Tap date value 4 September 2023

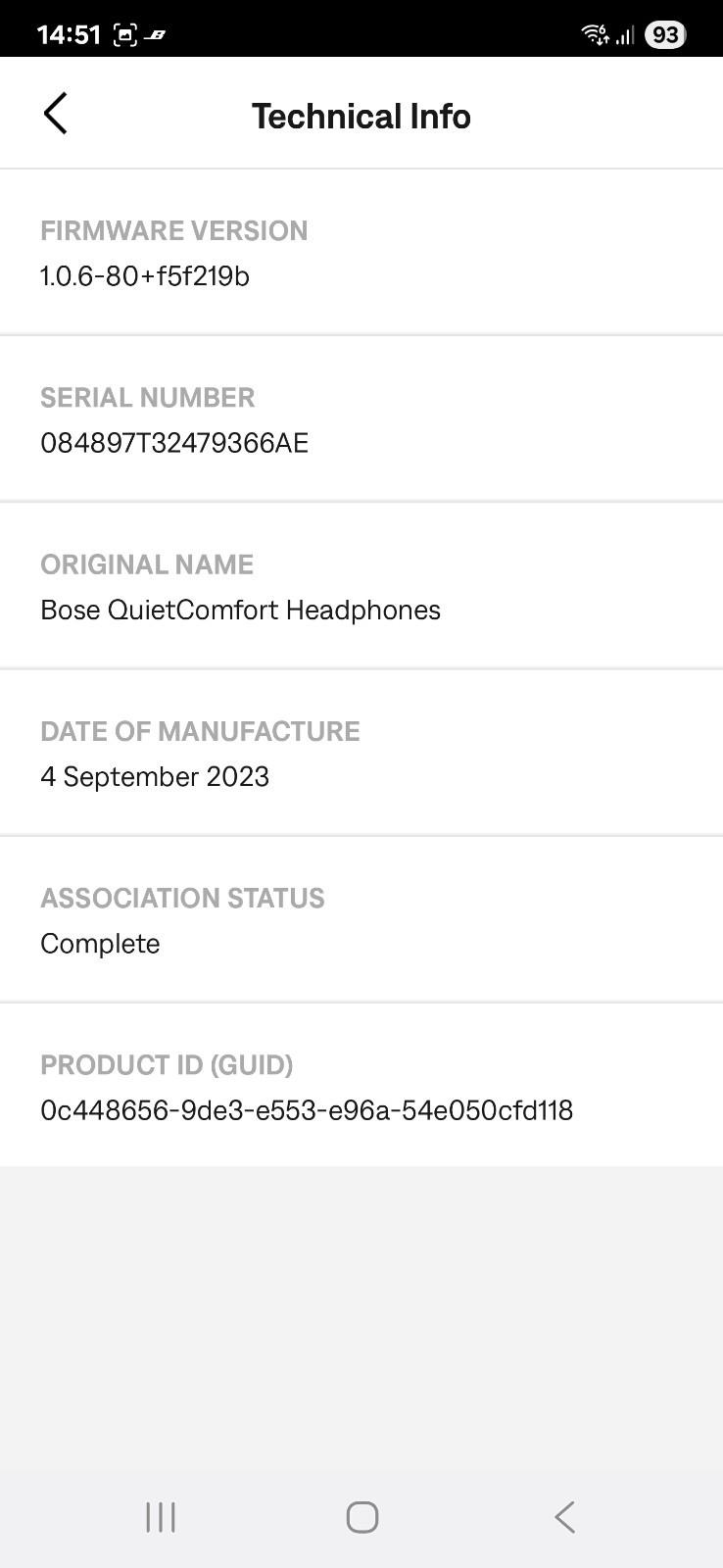[x=155, y=776]
